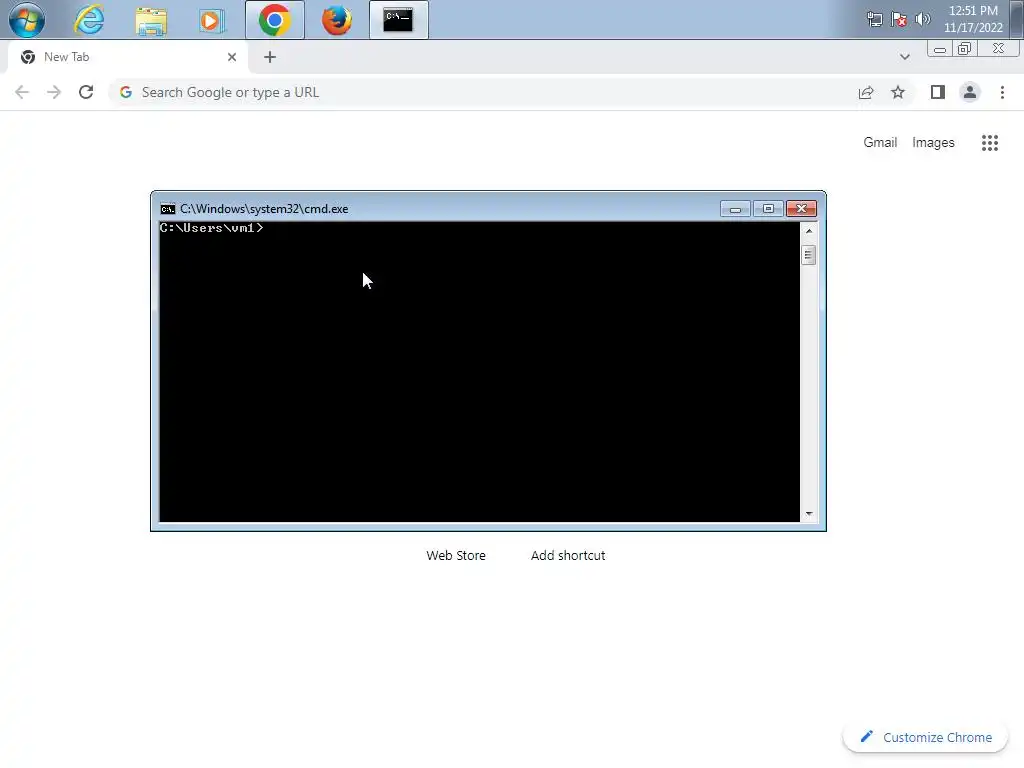The width and height of the screenshot is (1024, 768).
Task: Expand the Chrome tab search chevron
Action: (x=904, y=57)
